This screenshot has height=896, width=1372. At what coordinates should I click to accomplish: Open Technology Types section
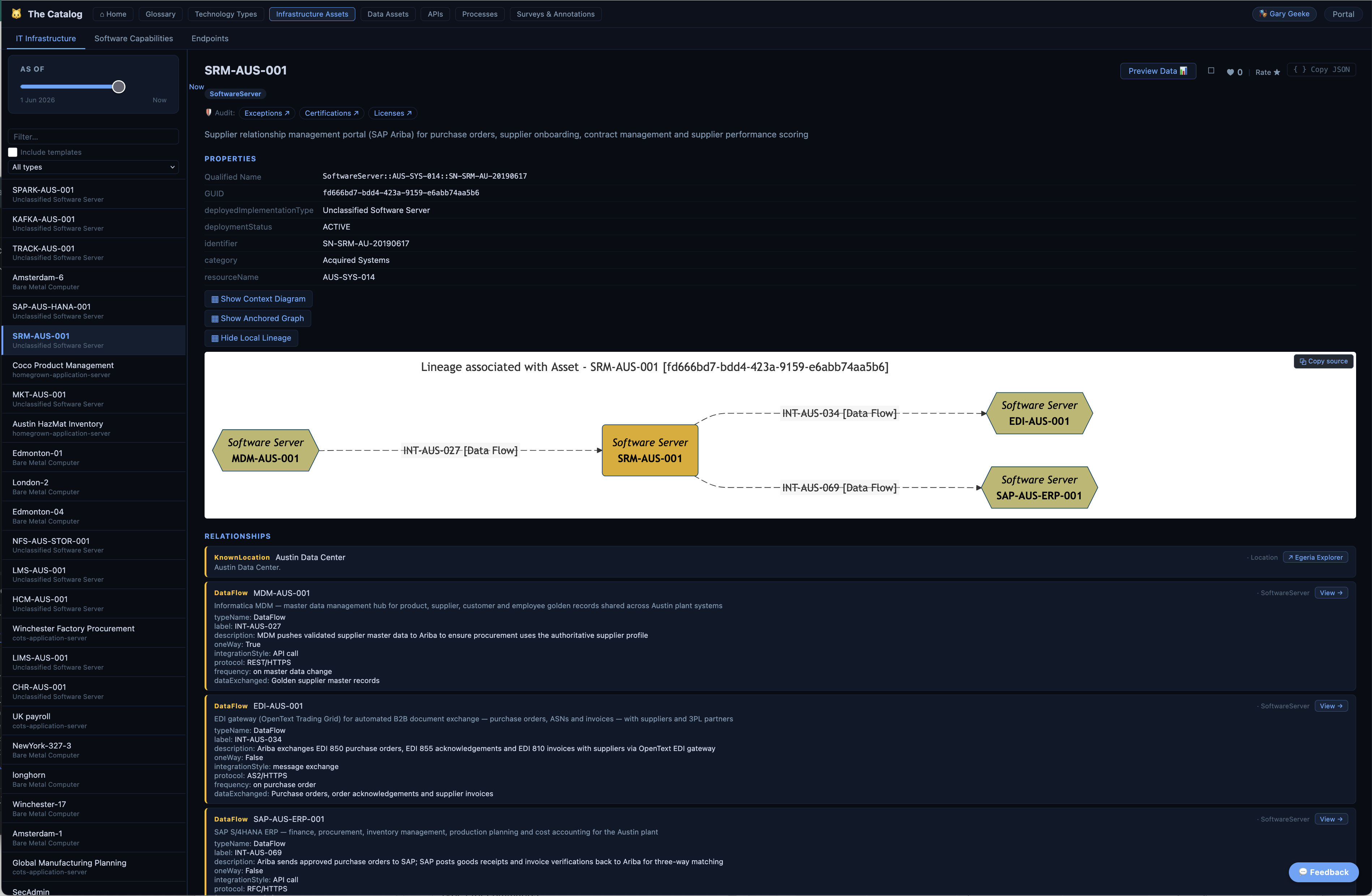(226, 14)
